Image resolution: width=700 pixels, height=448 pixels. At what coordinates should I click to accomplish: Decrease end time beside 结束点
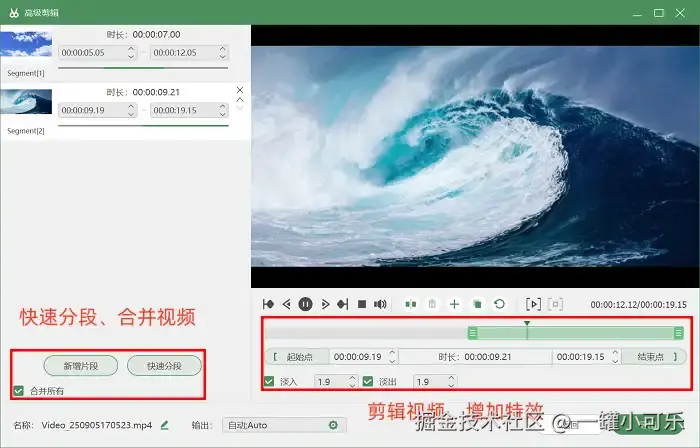coord(615,361)
